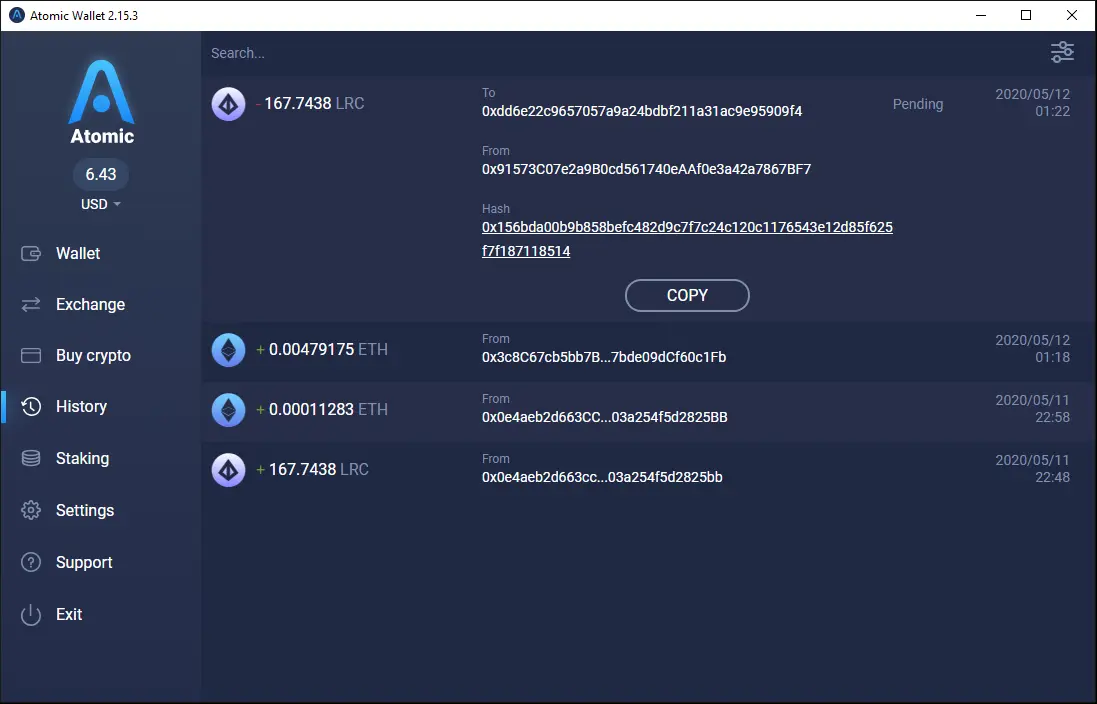Open the transaction hash link
The height and width of the screenshot is (704, 1097).
point(687,239)
